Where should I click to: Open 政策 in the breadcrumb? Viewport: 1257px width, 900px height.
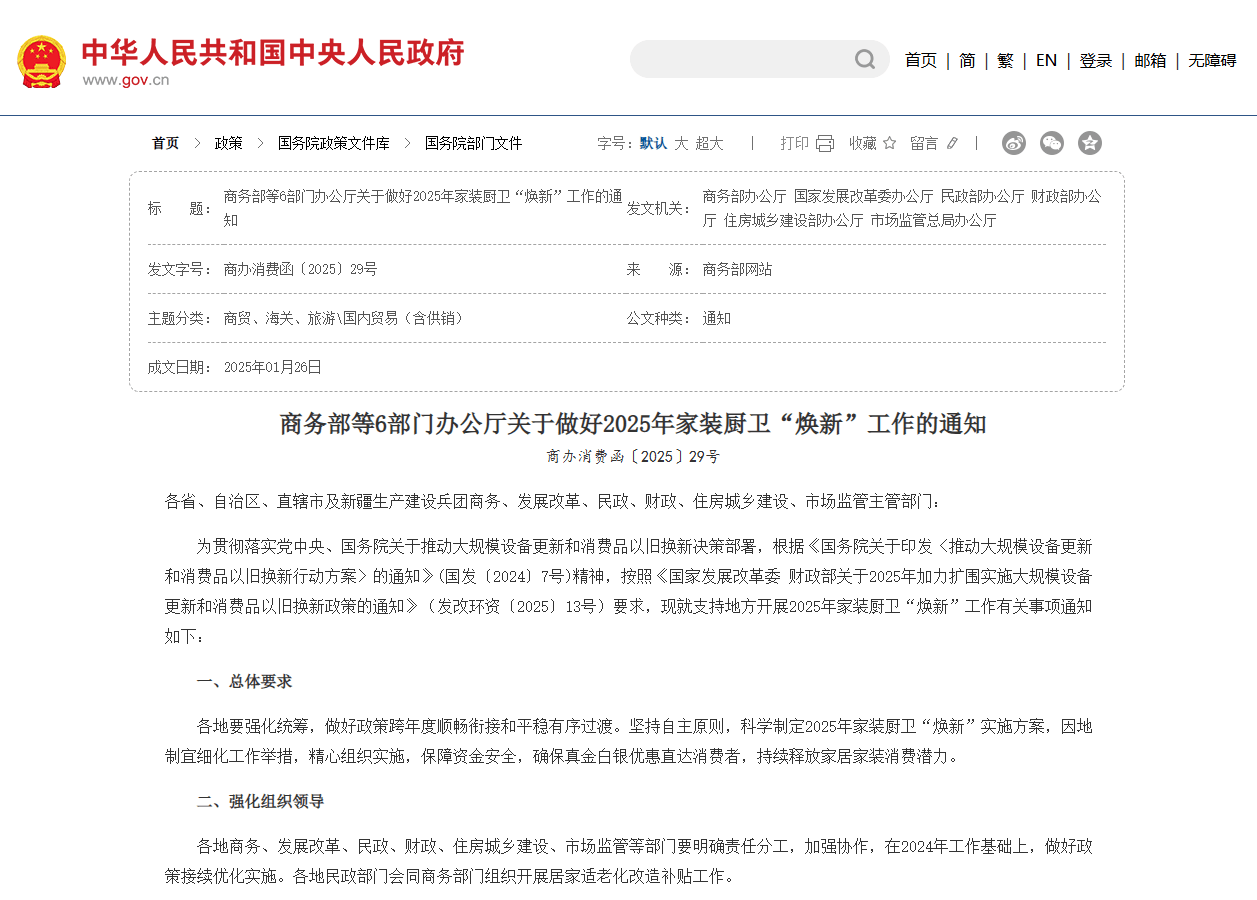click(228, 143)
